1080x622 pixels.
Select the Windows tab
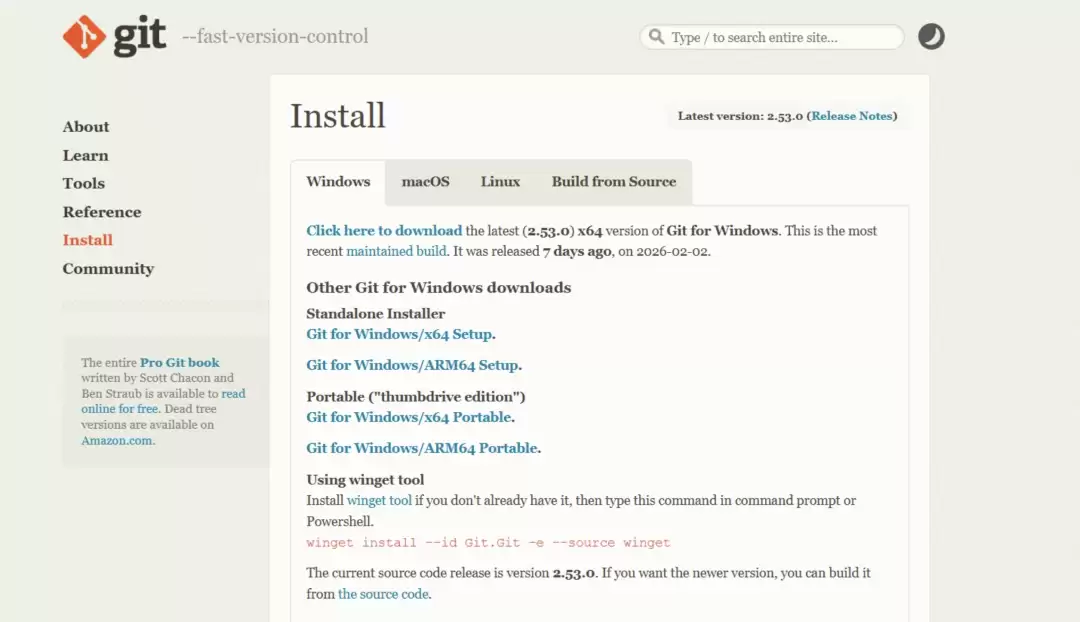[338, 182]
